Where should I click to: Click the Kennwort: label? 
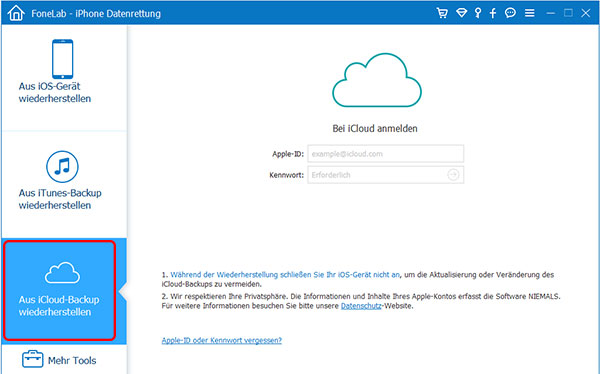(287, 175)
